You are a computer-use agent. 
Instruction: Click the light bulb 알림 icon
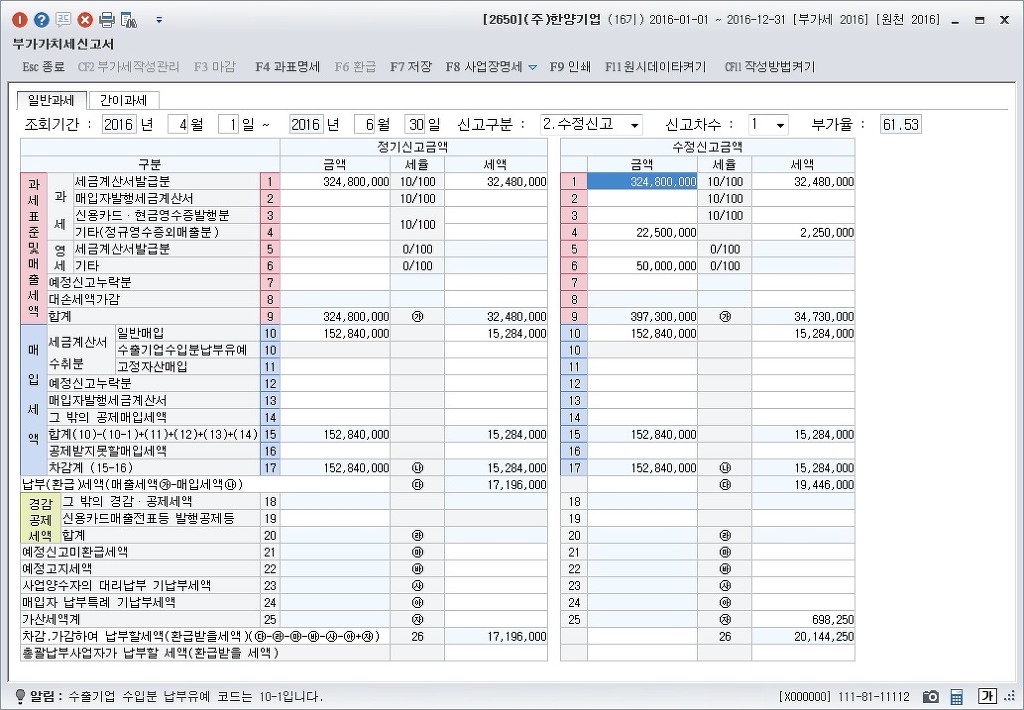click(20, 696)
